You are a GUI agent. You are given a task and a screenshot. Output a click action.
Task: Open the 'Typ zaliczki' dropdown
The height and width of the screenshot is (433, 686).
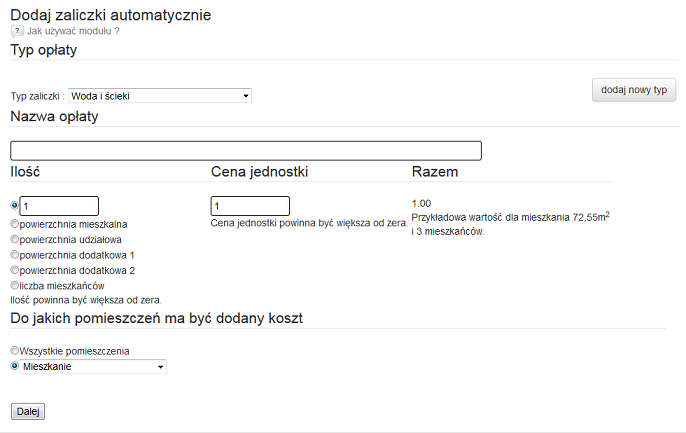[x=160, y=96]
